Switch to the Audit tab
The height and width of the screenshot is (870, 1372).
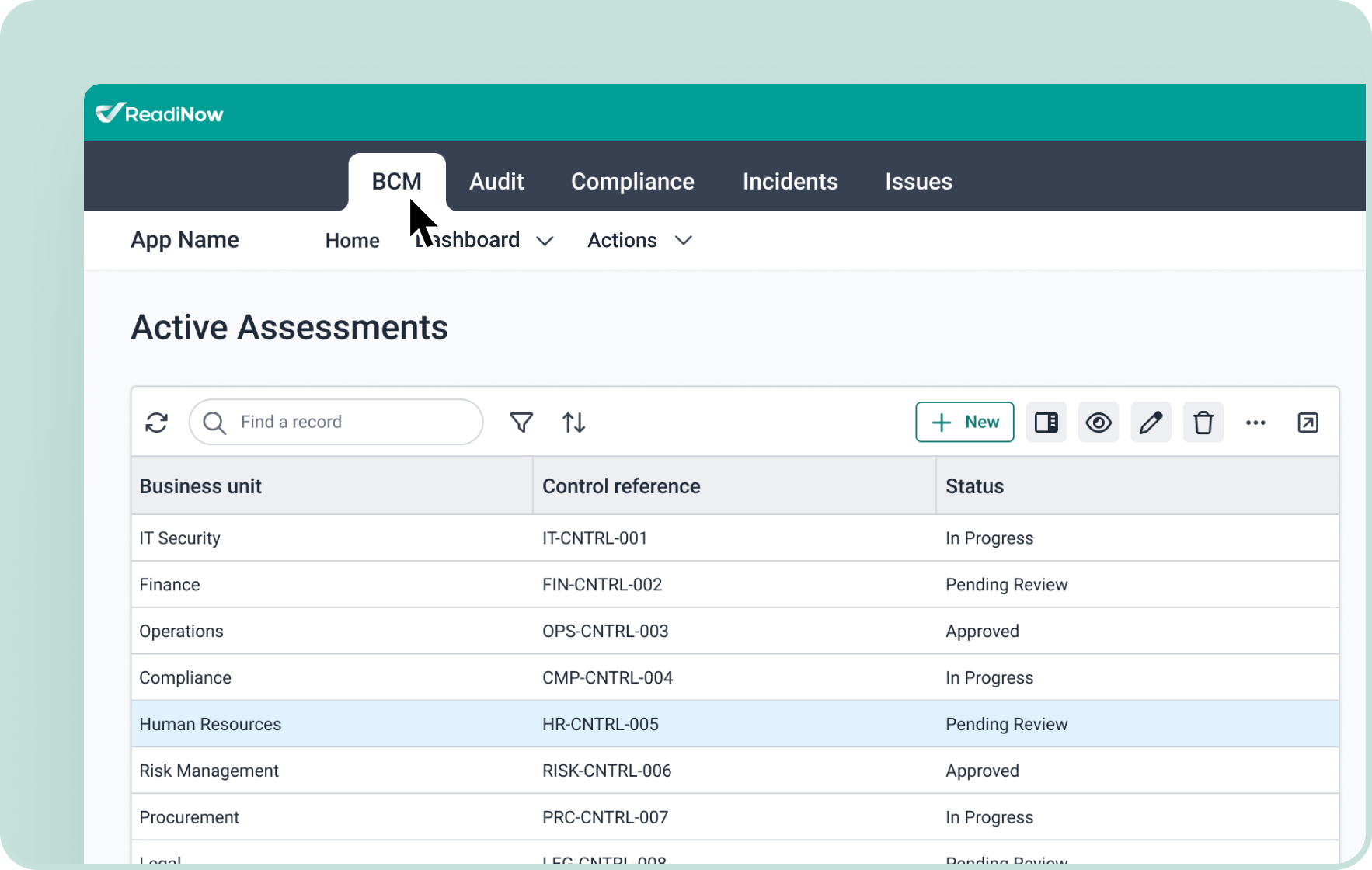coord(496,182)
